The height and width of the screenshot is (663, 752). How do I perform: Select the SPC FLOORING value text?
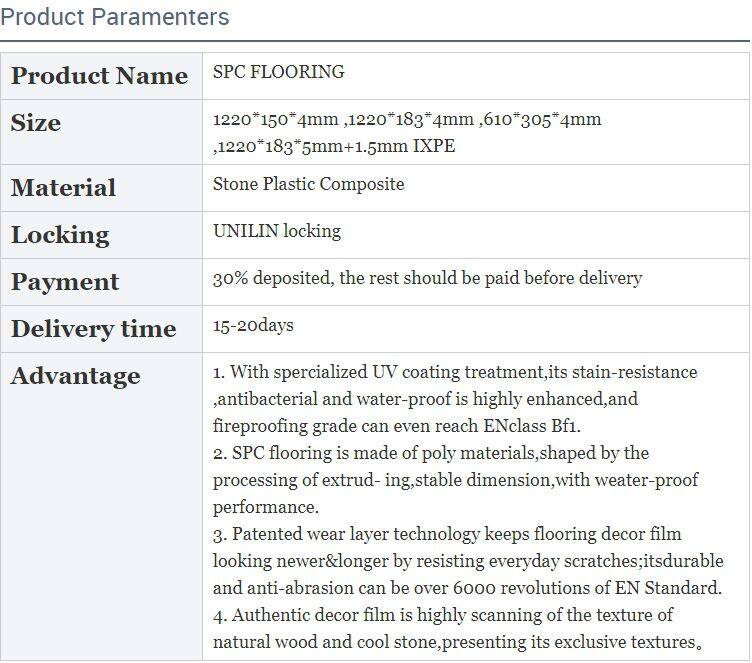[x=278, y=72]
